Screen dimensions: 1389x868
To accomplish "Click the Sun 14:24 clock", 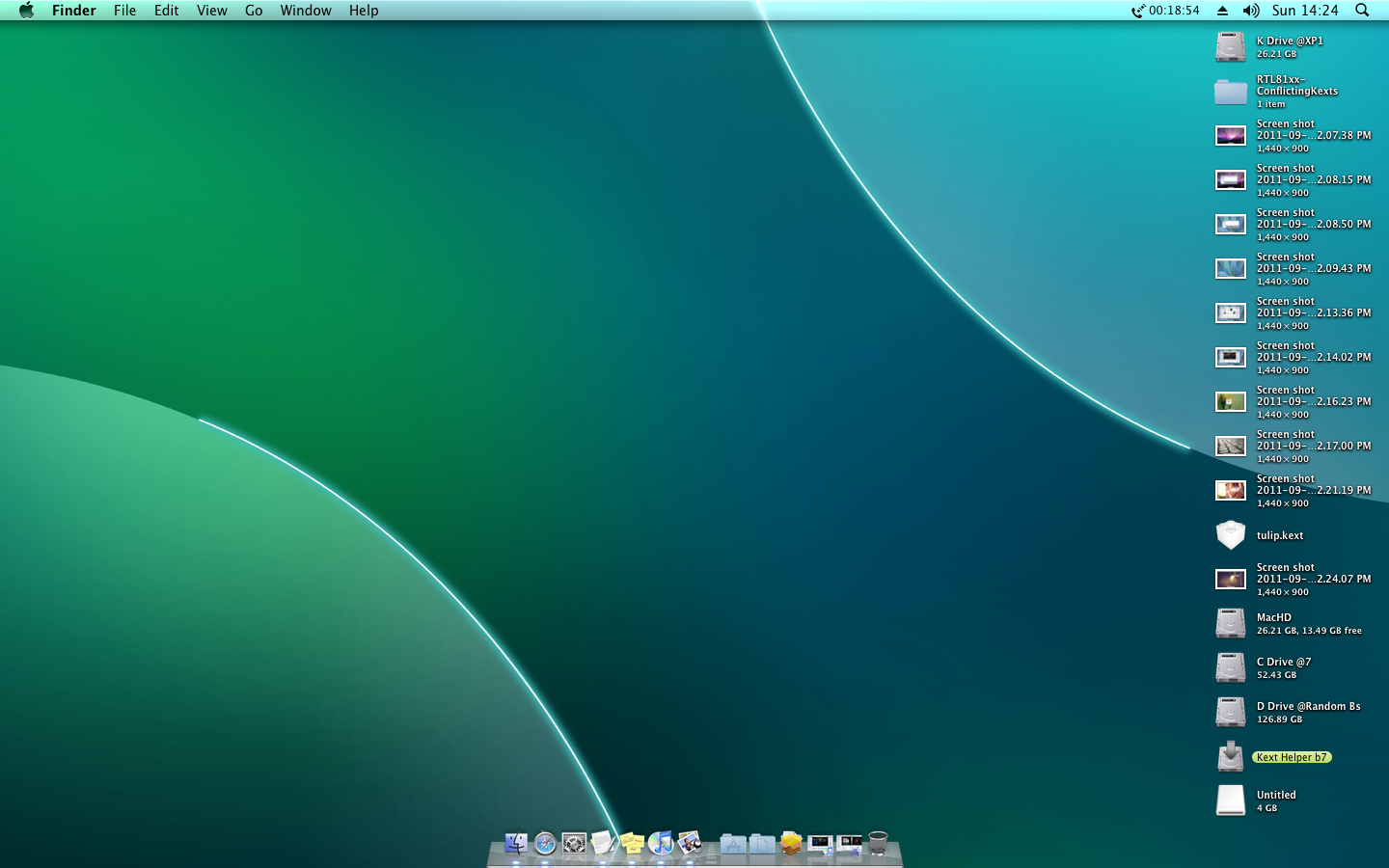I will tap(1305, 11).
